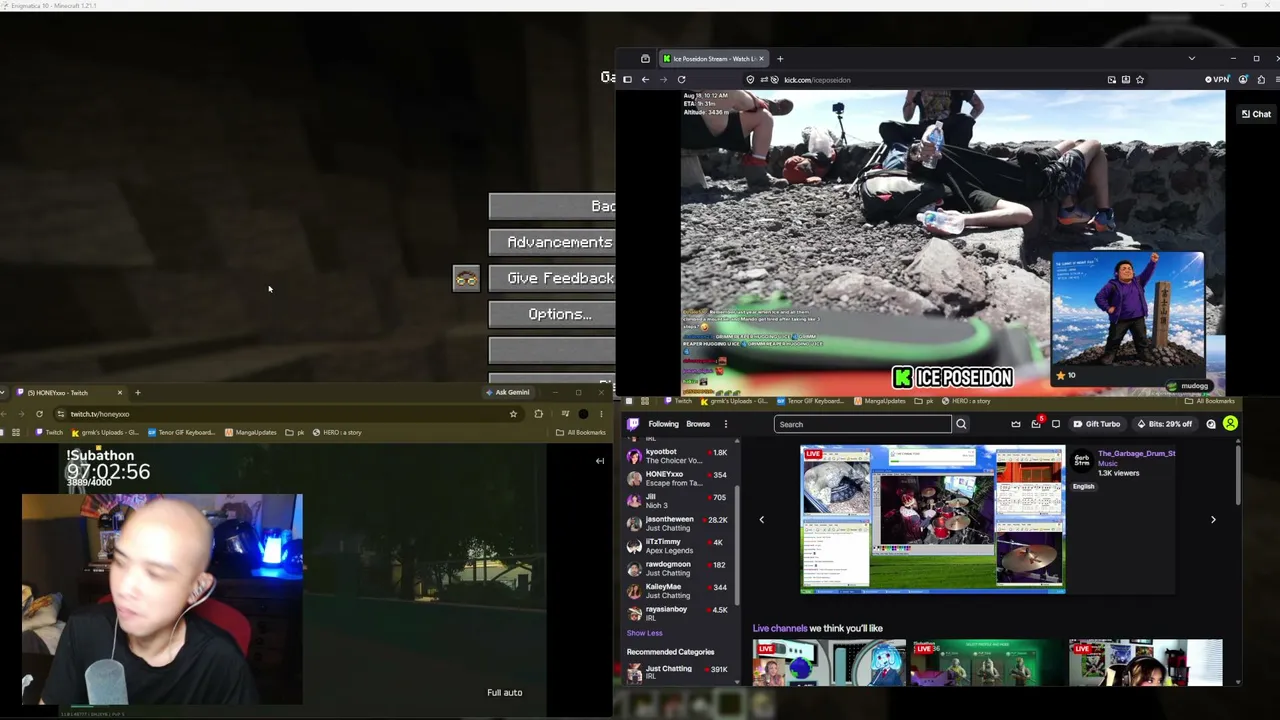Open a new tab in the HONEYxxo browser
Screen dimensions: 1280x720
click(138, 393)
